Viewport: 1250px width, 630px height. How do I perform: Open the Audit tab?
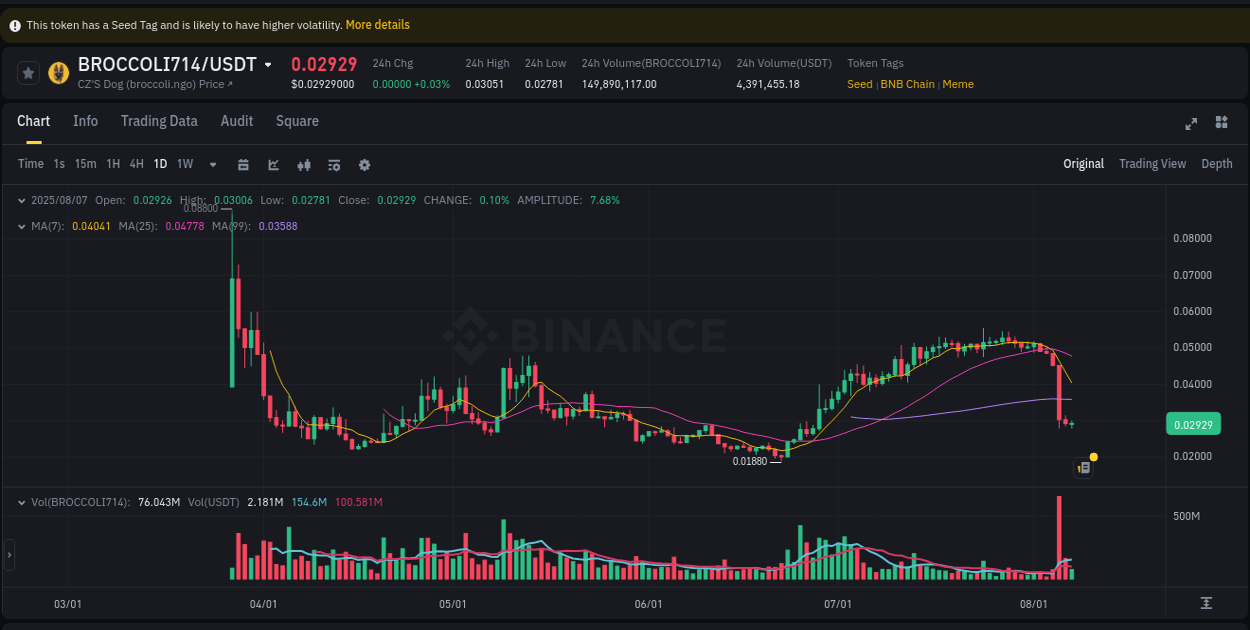click(x=236, y=121)
